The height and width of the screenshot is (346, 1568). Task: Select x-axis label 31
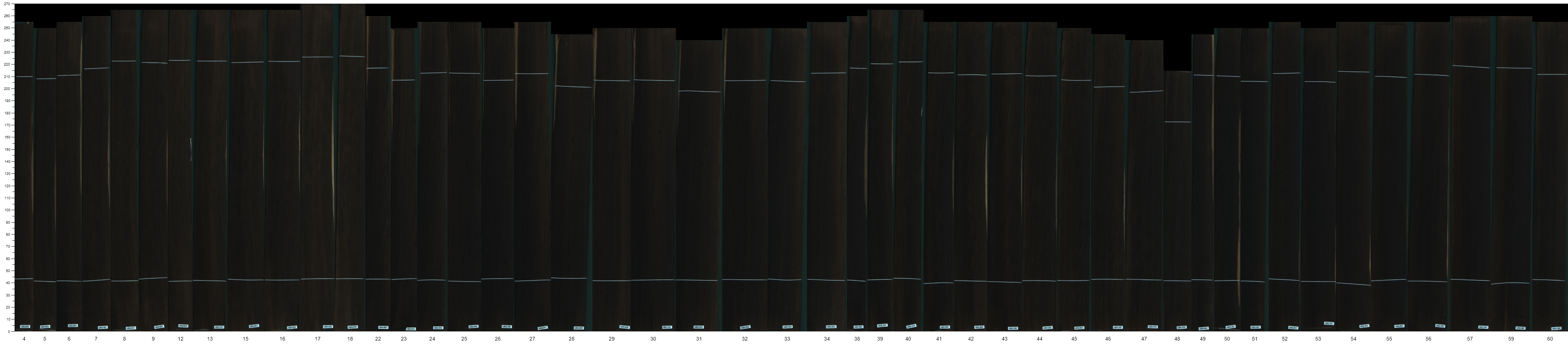699,339
